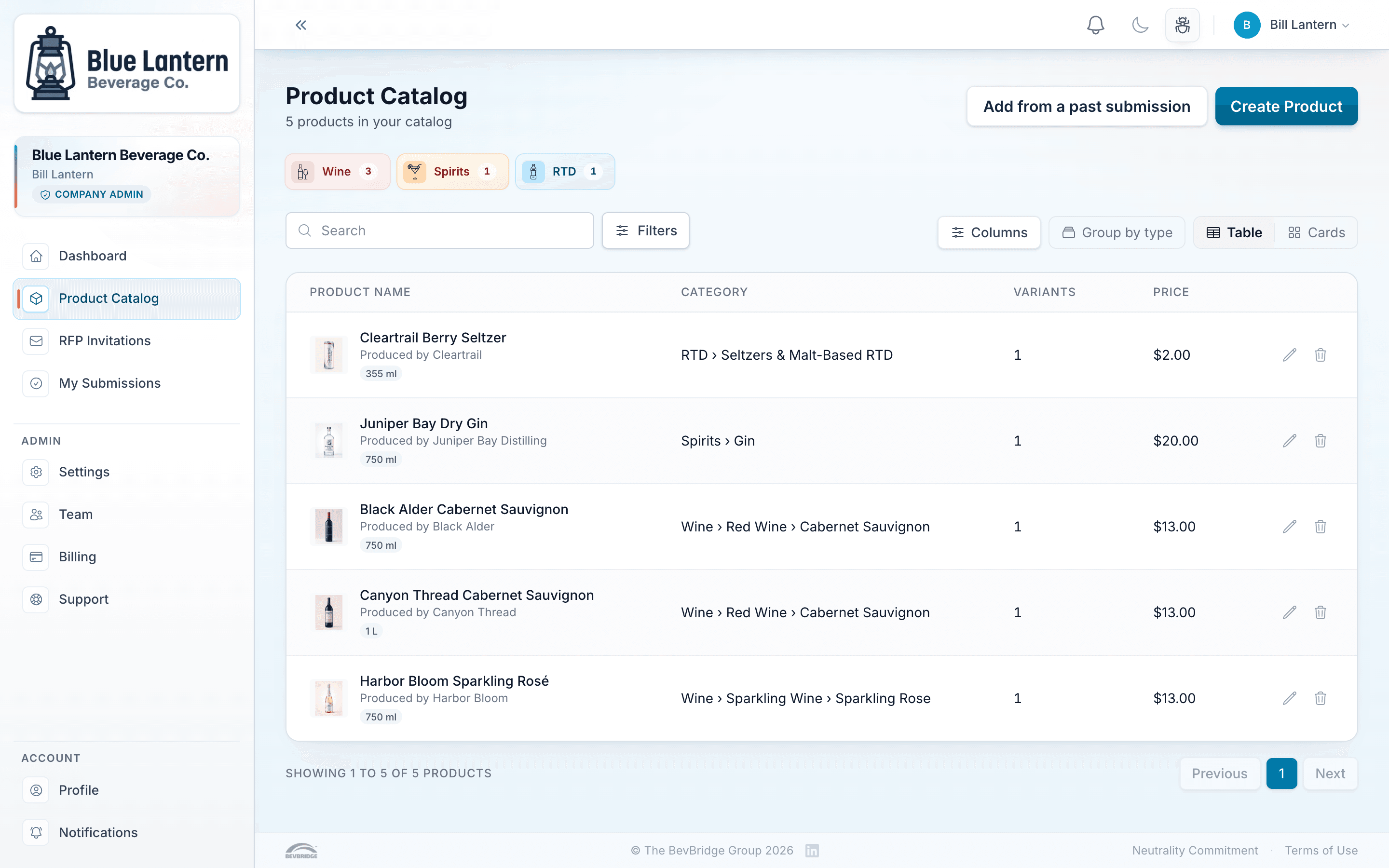Viewport: 1389px width, 868px height.
Task: Click the 1 L size badge
Action: [371, 632]
